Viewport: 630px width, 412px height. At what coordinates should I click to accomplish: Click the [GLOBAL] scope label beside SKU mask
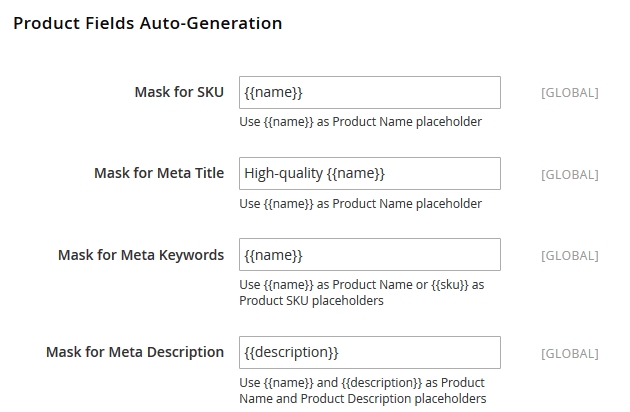coord(569,93)
